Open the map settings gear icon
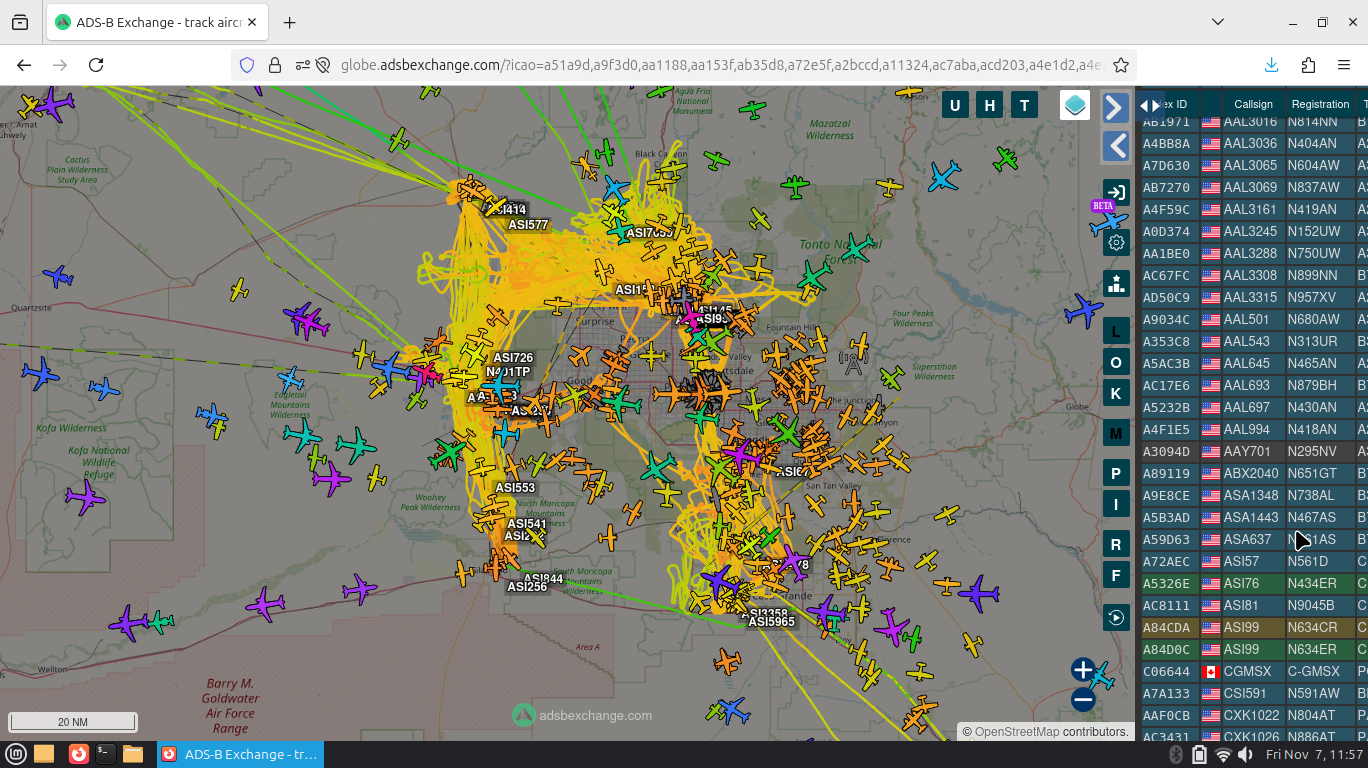Screen dimensions: 1368x768 pos(1116,242)
